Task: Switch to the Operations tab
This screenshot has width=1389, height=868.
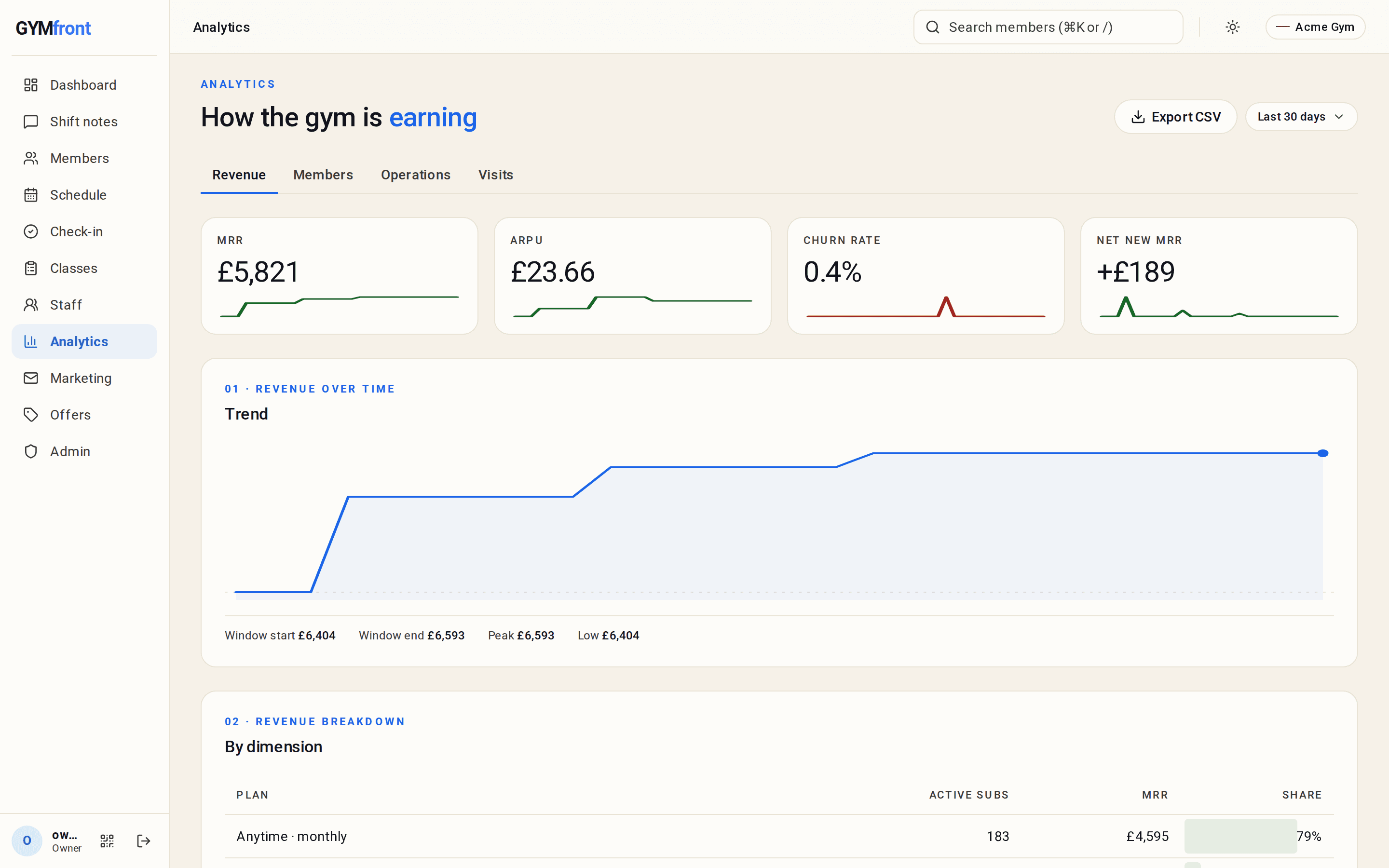Action: [416, 175]
